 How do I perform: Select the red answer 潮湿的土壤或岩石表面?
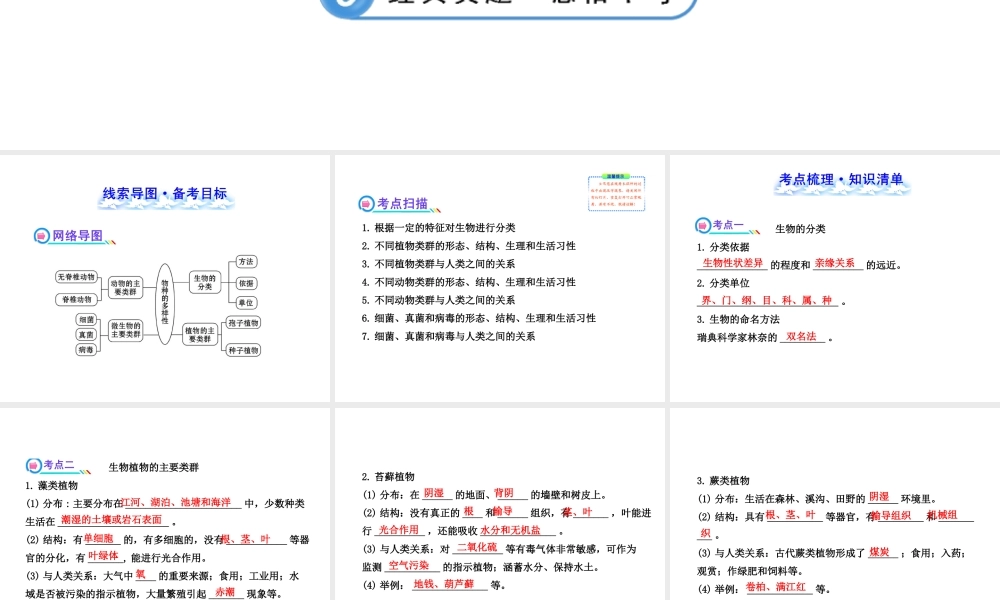(112, 520)
